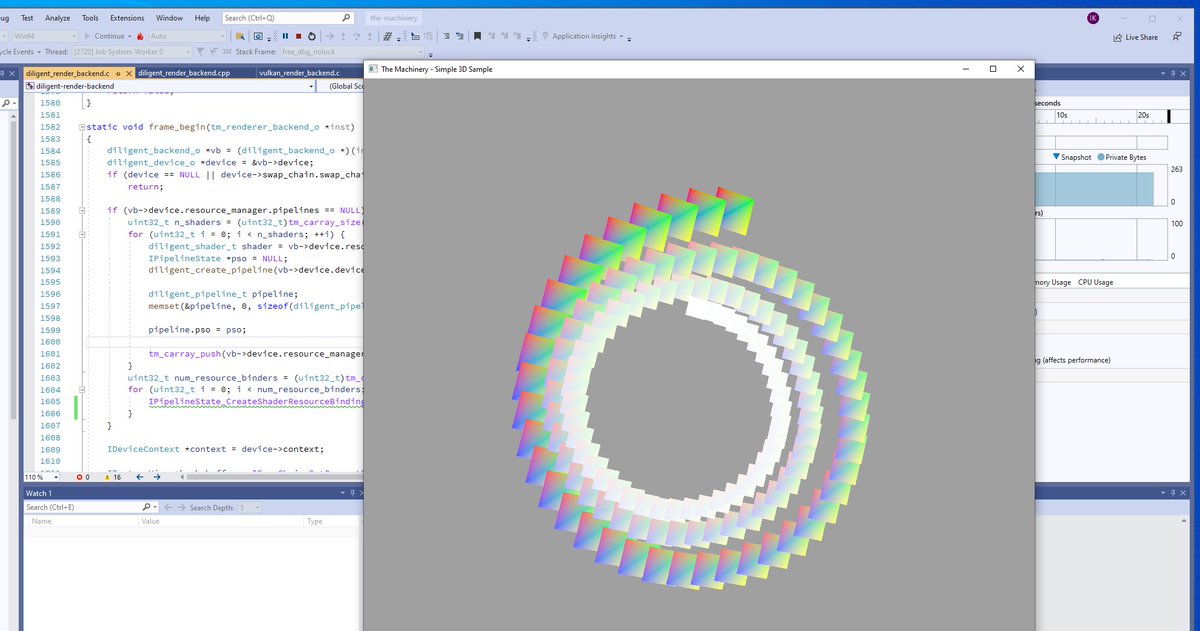Open the Search Depth dropdown
The height and width of the screenshot is (631, 1200).
(256, 507)
